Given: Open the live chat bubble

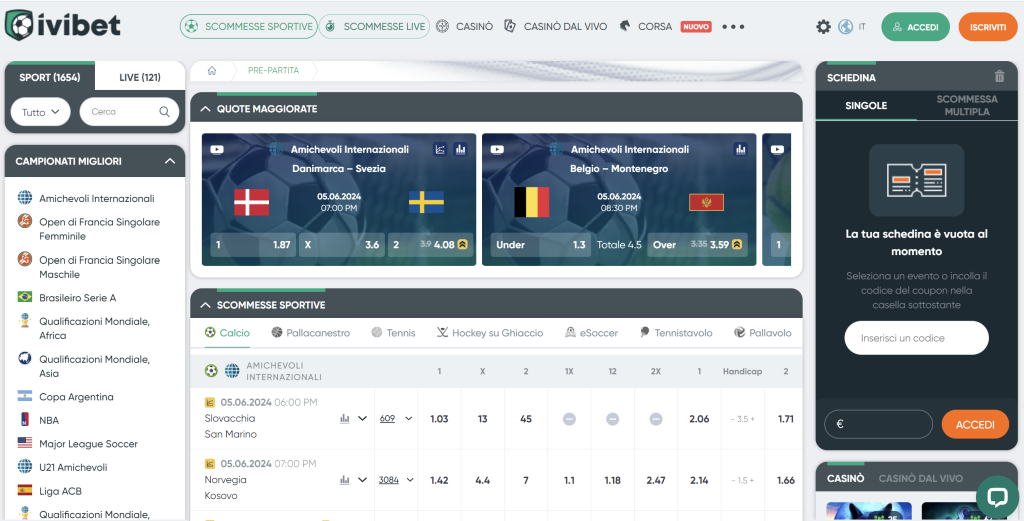Looking at the screenshot, I should [997, 497].
